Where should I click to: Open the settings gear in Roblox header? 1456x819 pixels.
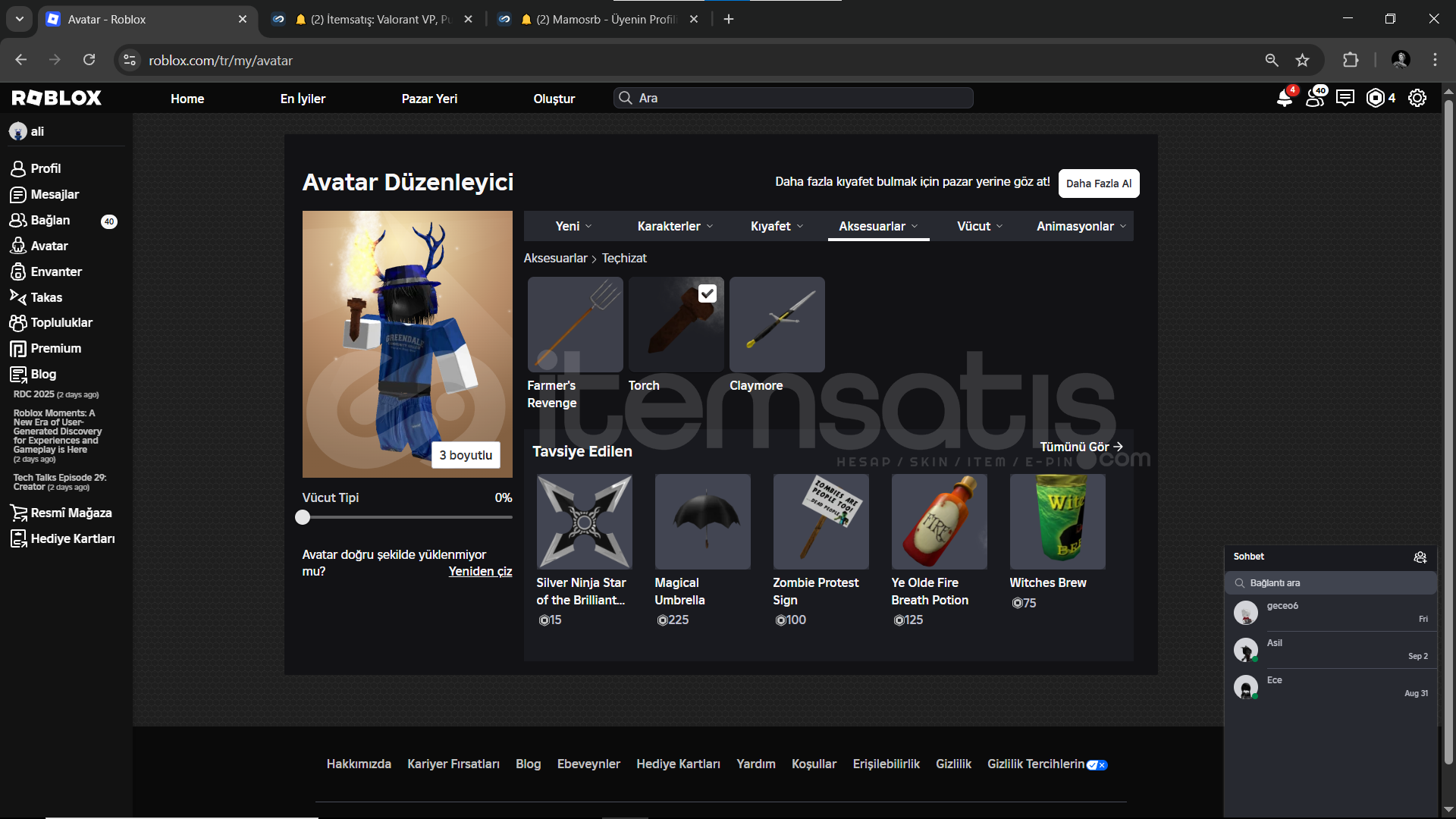(1417, 98)
